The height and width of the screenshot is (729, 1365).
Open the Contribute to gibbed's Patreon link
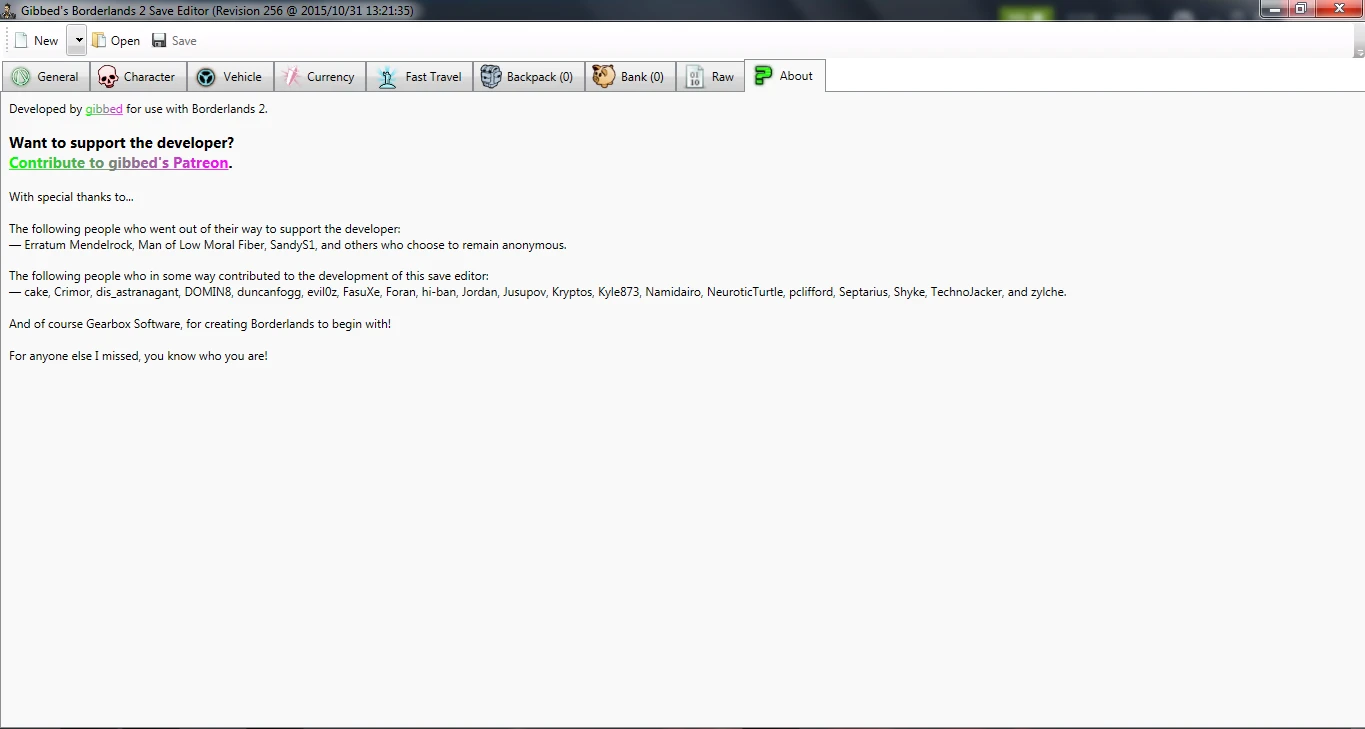coord(118,162)
